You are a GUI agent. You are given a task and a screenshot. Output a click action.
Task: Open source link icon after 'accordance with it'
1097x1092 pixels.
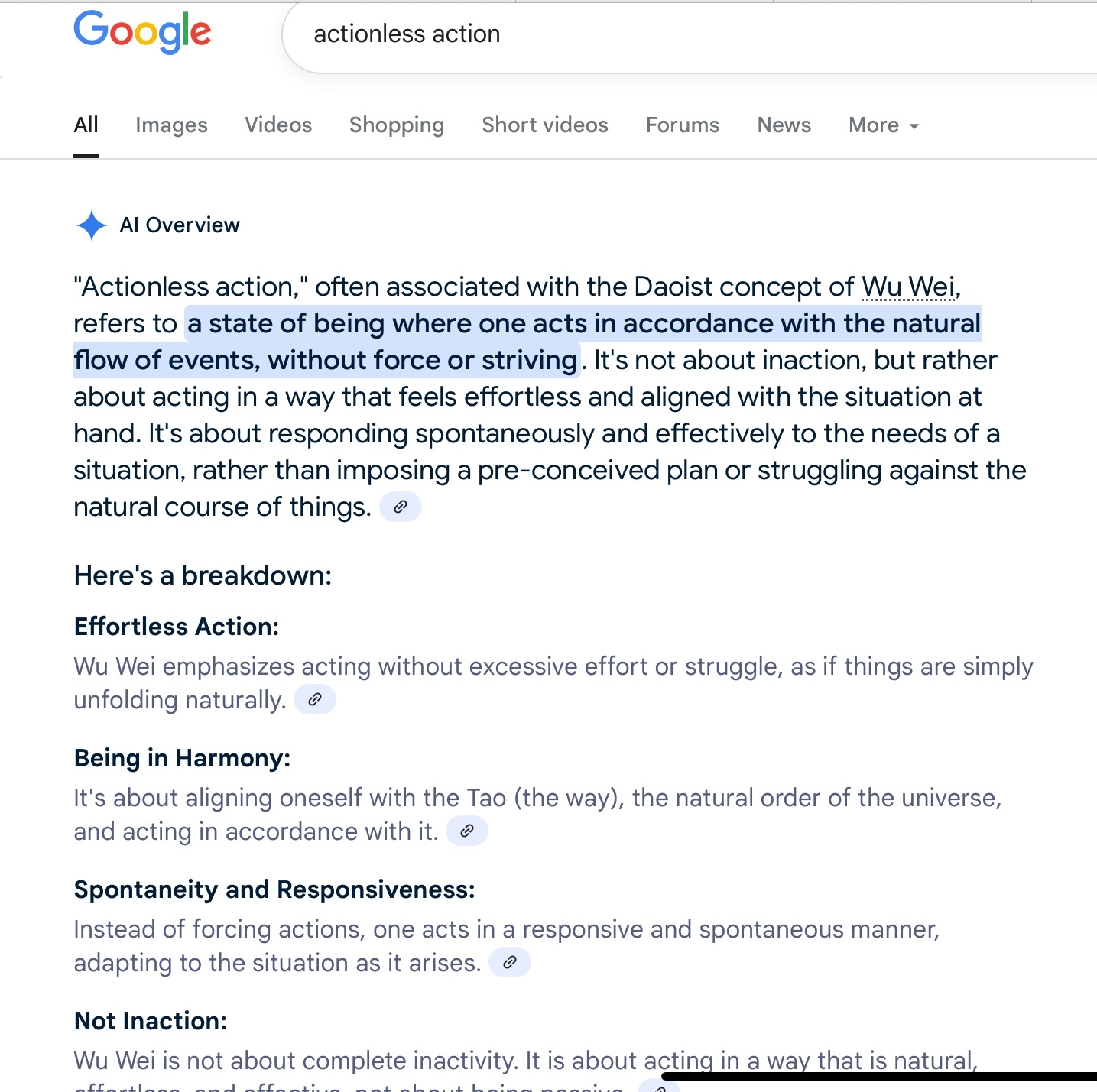tap(467, 831)
